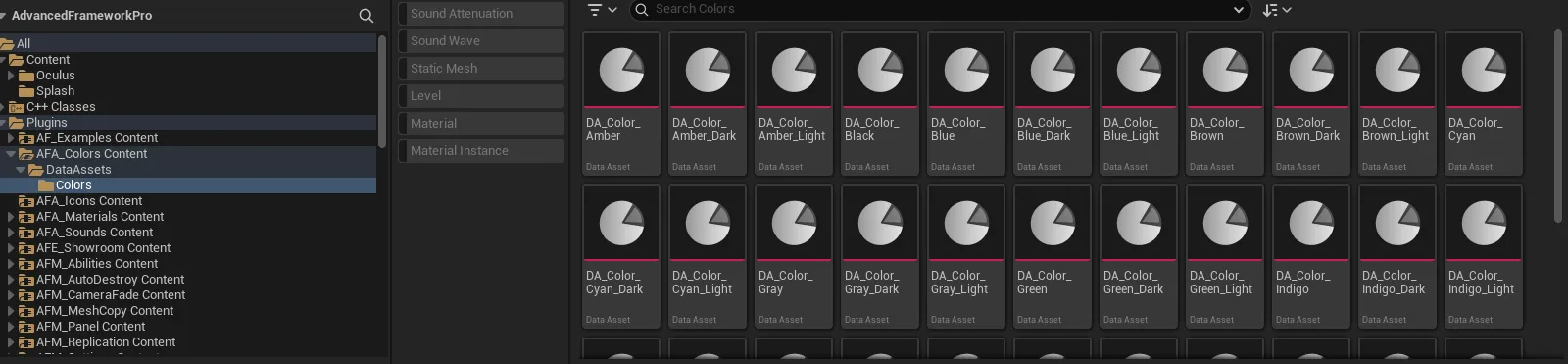Select the AFM_Replication Content folder

click(188, 342)
